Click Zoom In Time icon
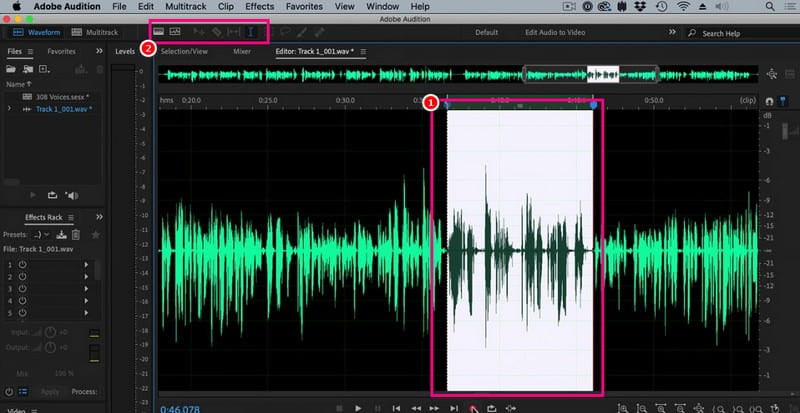The image size is (800, 413). coord(661,408)
